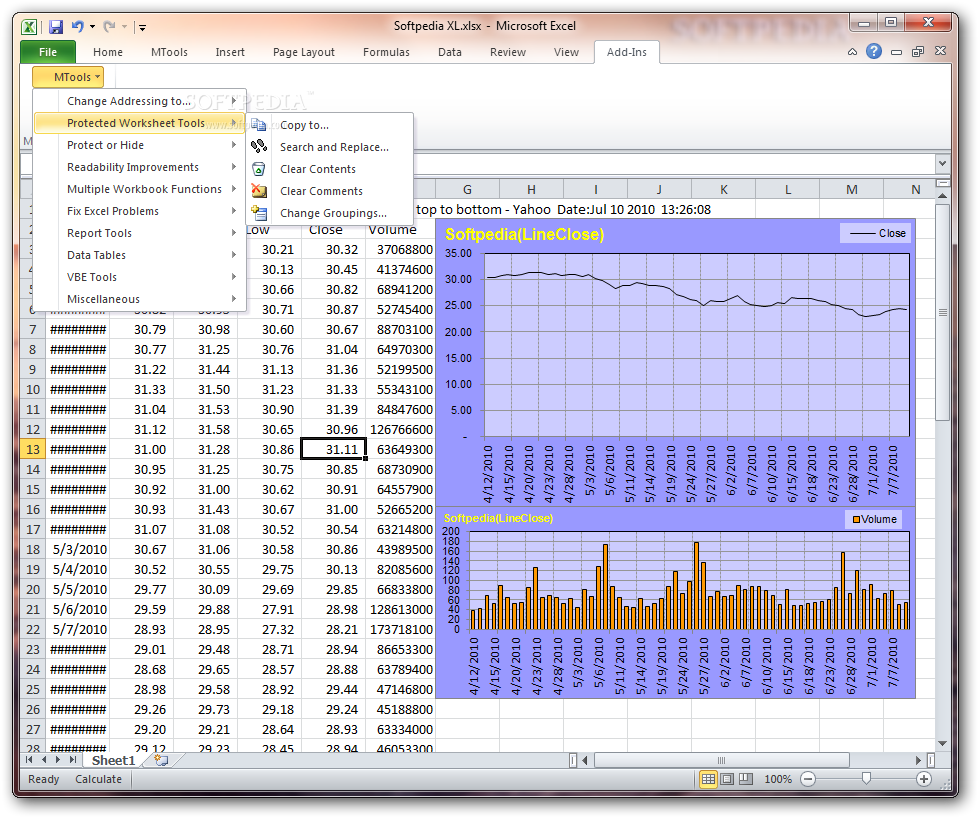
Task: Click the Clear Contents bin icon
Action: pyautogui.click(x=259, y=169)
